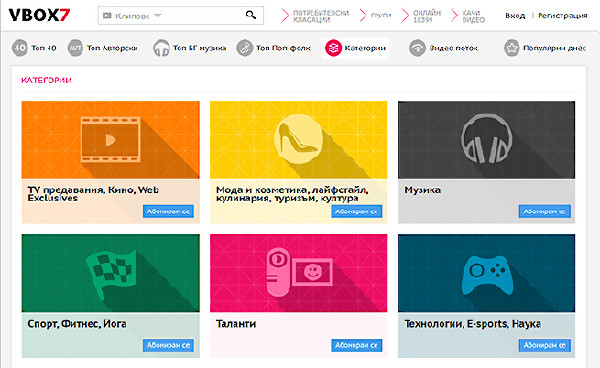Click the blue gamepad category image
Image resolution: width=600 pixels, height=368 pixels.
click(x=486, y=273)
